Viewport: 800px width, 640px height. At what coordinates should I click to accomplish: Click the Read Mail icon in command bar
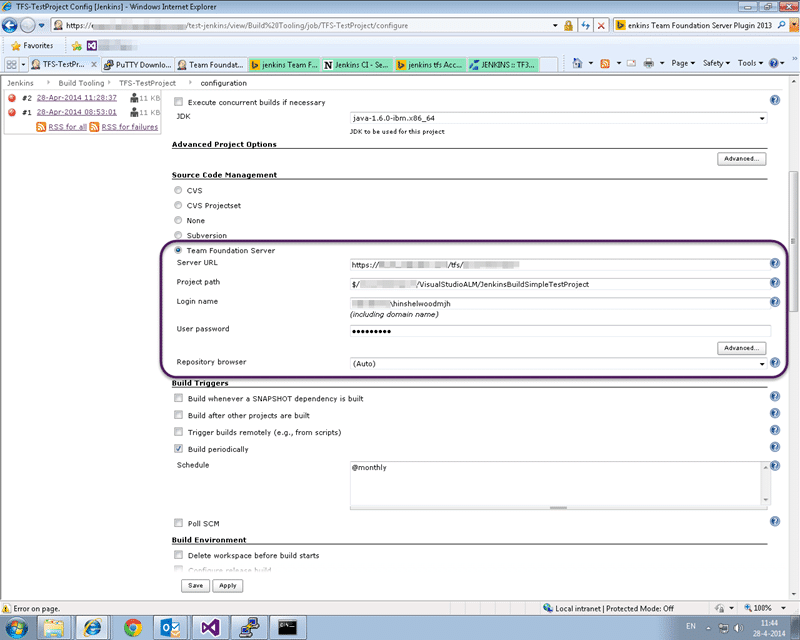[x=632, y=63]
